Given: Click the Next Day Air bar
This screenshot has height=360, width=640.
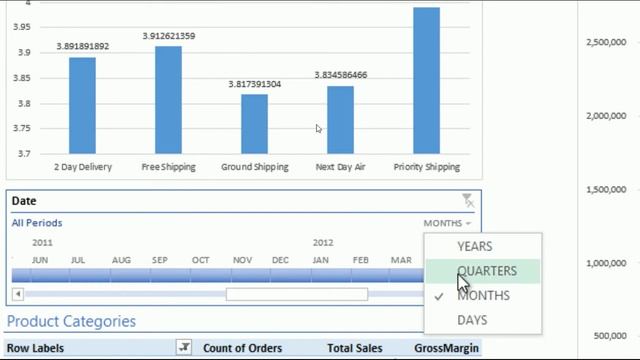Looking at the screenshot, I should coord(340,120).
